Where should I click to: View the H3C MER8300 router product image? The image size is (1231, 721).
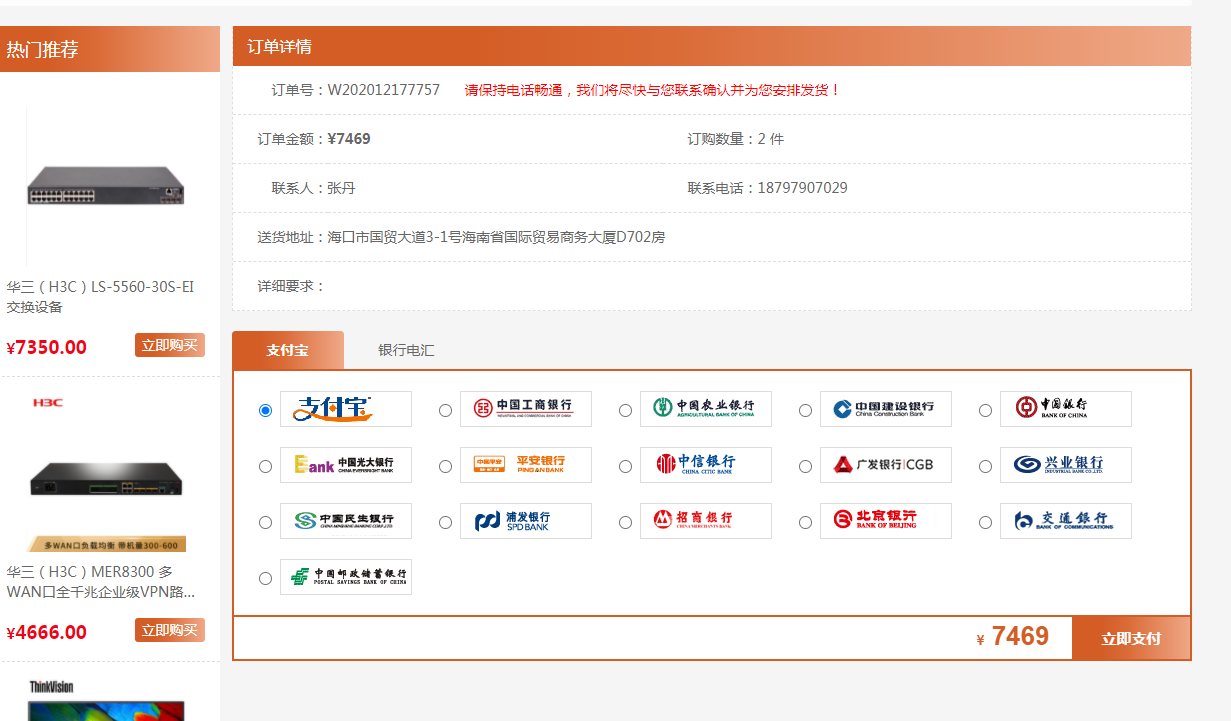point(105,472)
